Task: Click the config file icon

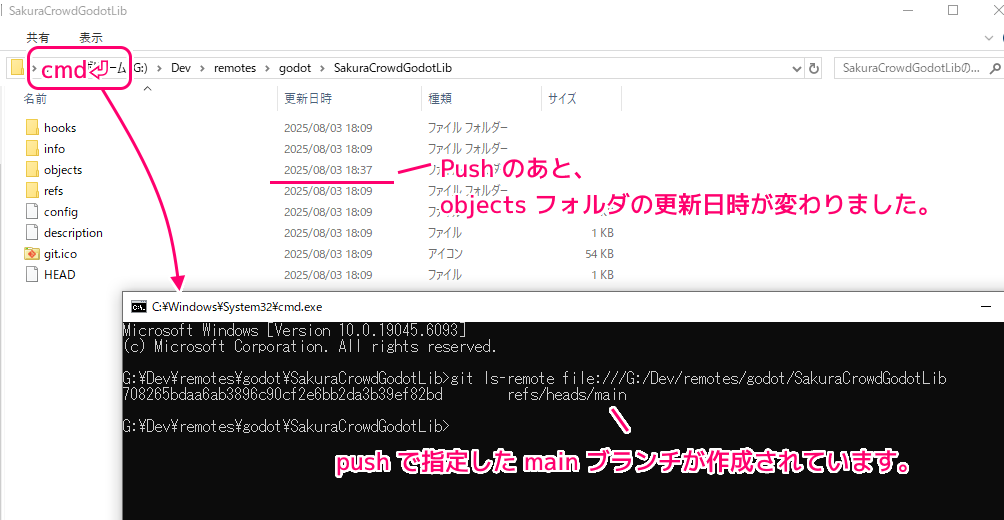Action: (31, 212)
